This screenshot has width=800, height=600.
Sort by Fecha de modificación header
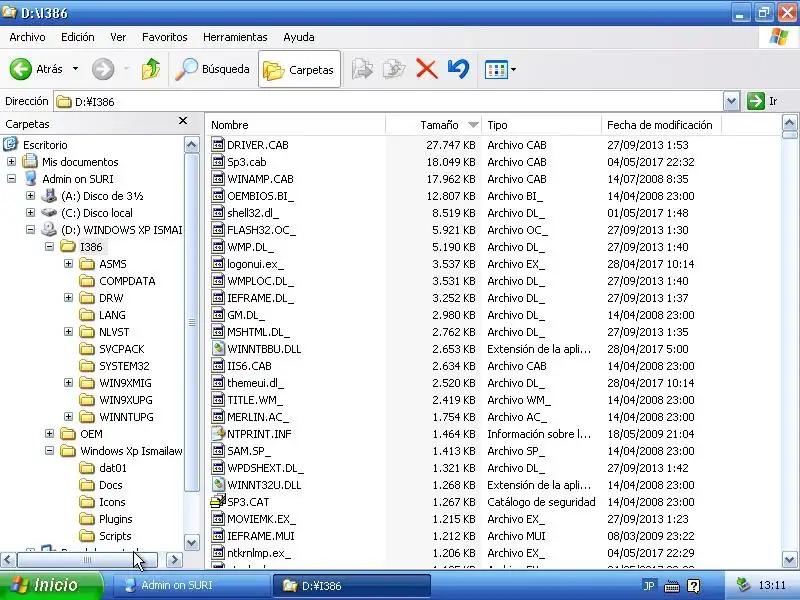pyautogui.click(x=661, y=125)
